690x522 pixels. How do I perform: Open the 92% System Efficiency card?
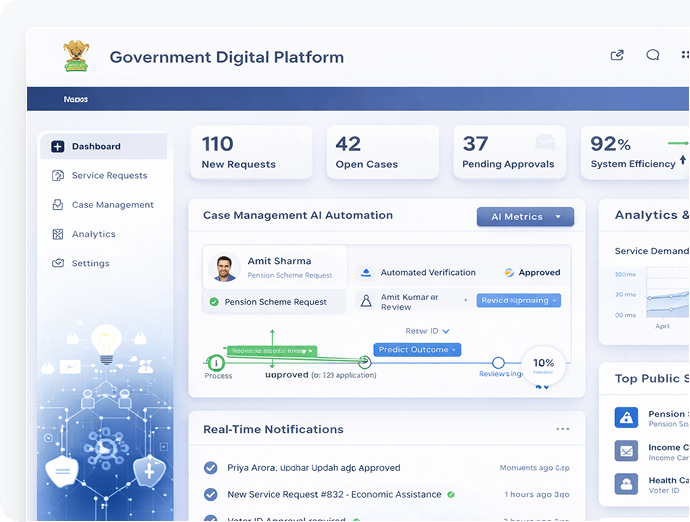click(x=635, y=152)
